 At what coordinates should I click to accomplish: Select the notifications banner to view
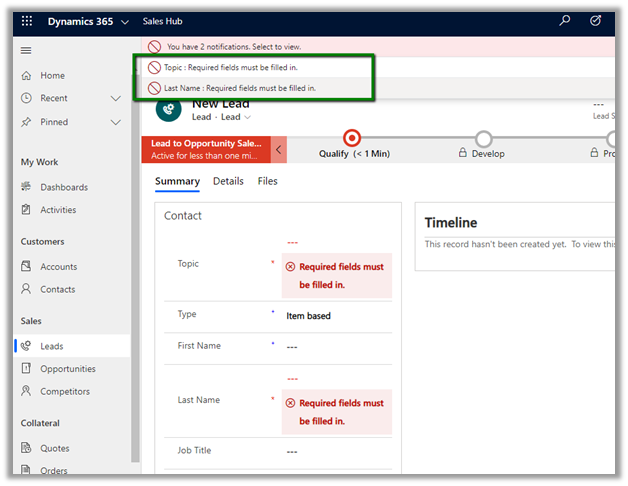coord(236,47)
